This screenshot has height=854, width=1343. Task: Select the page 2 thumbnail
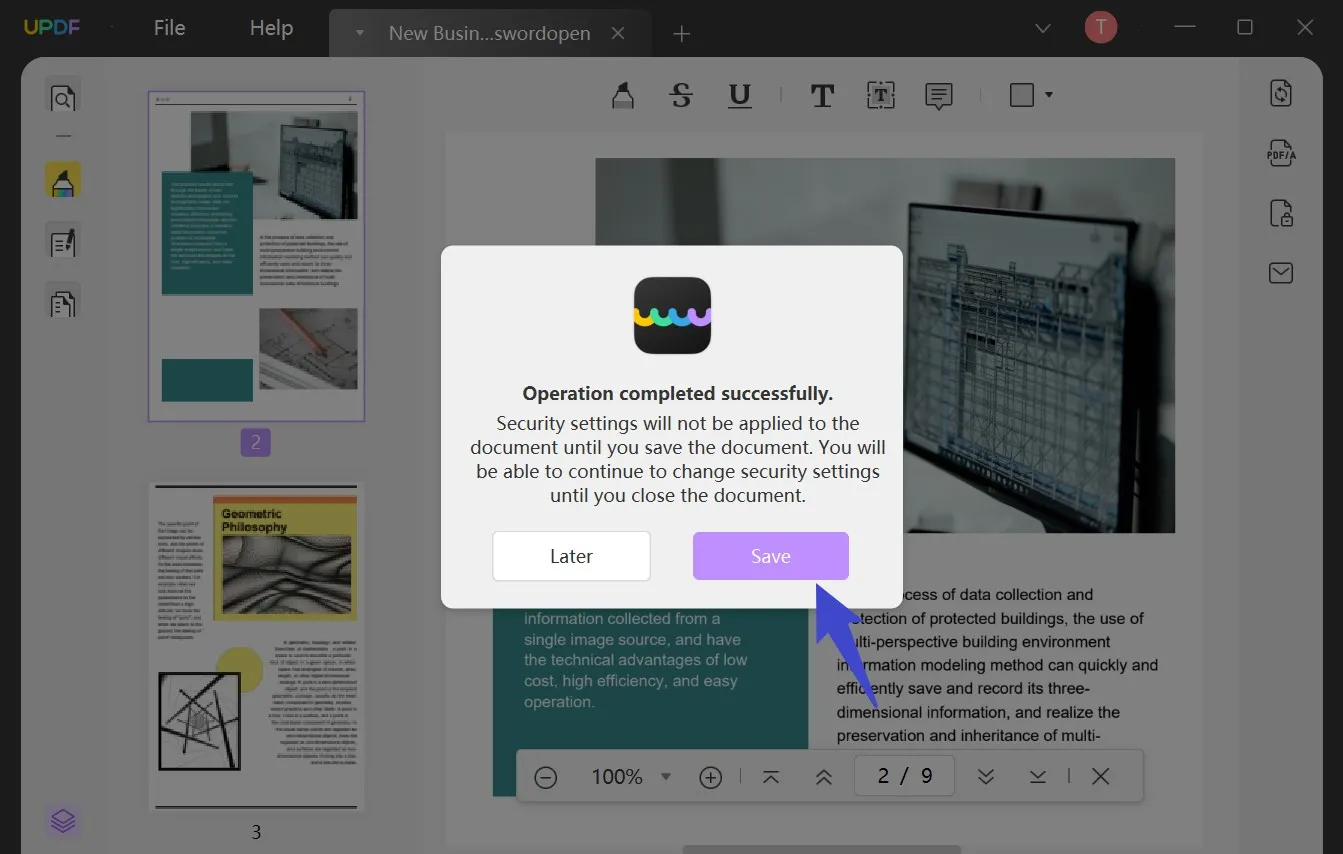(x=257, y=256)
